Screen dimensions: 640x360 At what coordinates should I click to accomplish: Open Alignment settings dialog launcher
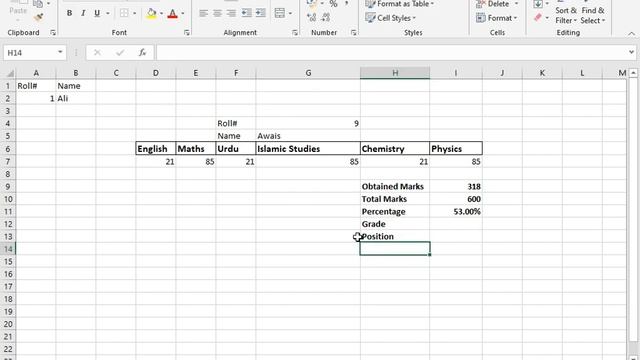pos(295,33)
